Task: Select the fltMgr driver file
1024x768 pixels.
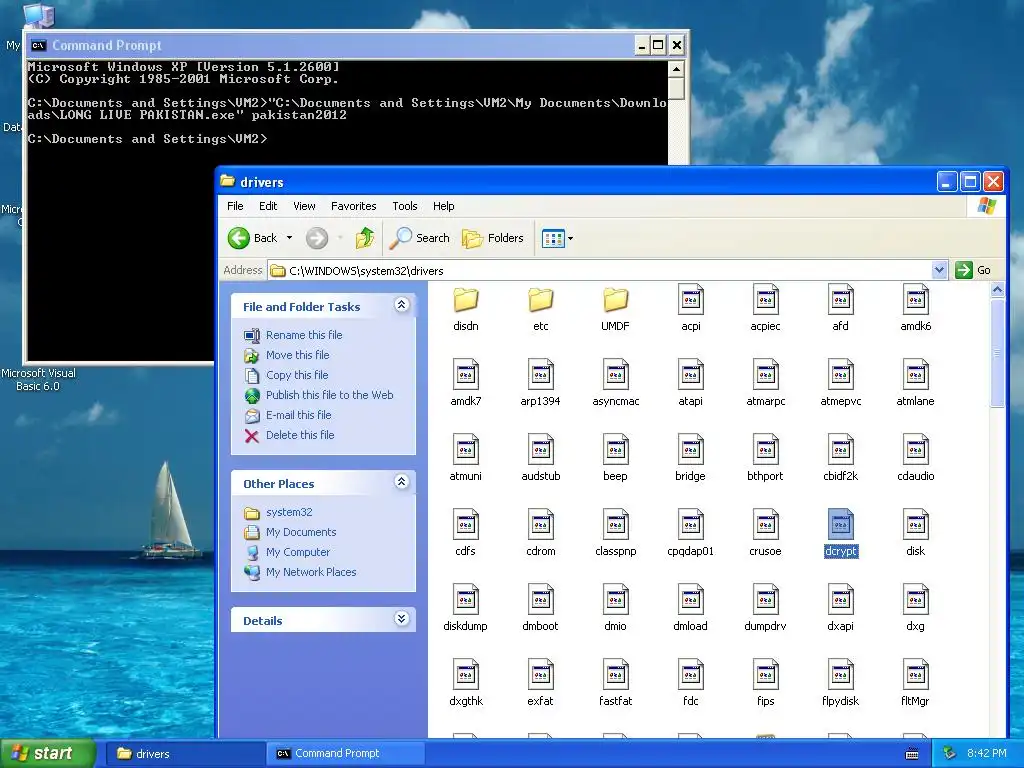Action: 915,675
